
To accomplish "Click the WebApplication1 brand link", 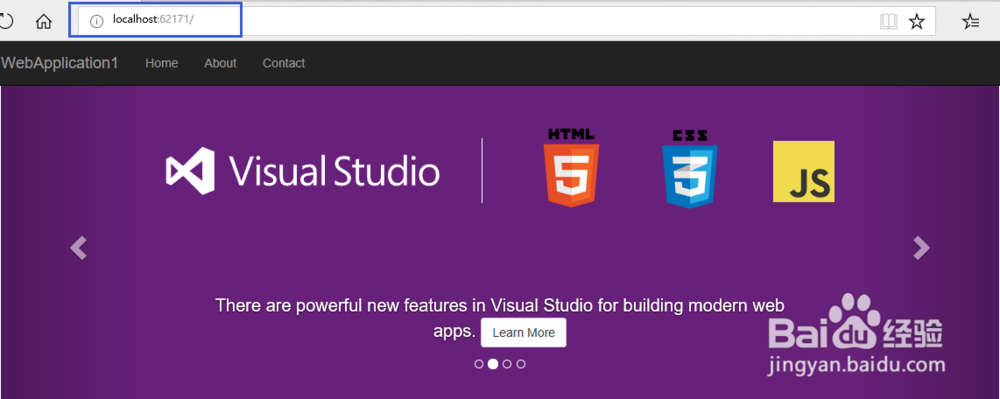I will point(59,63).
